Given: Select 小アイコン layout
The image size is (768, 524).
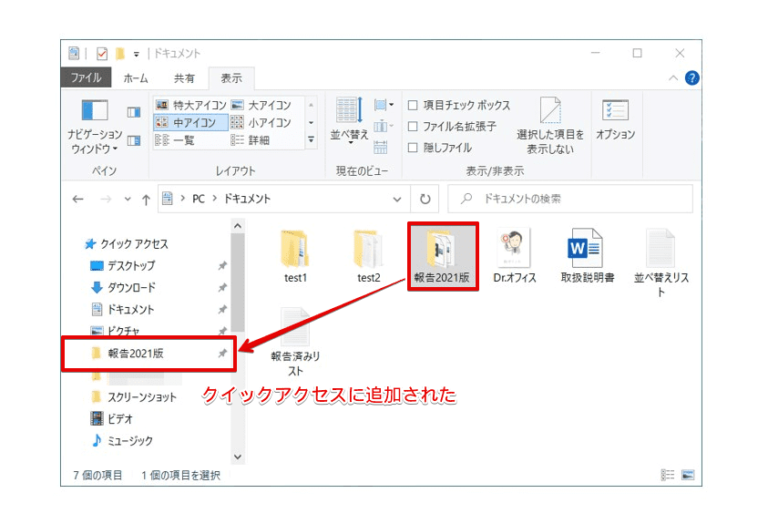Looking at the screenshot, I should pos(262,122).
